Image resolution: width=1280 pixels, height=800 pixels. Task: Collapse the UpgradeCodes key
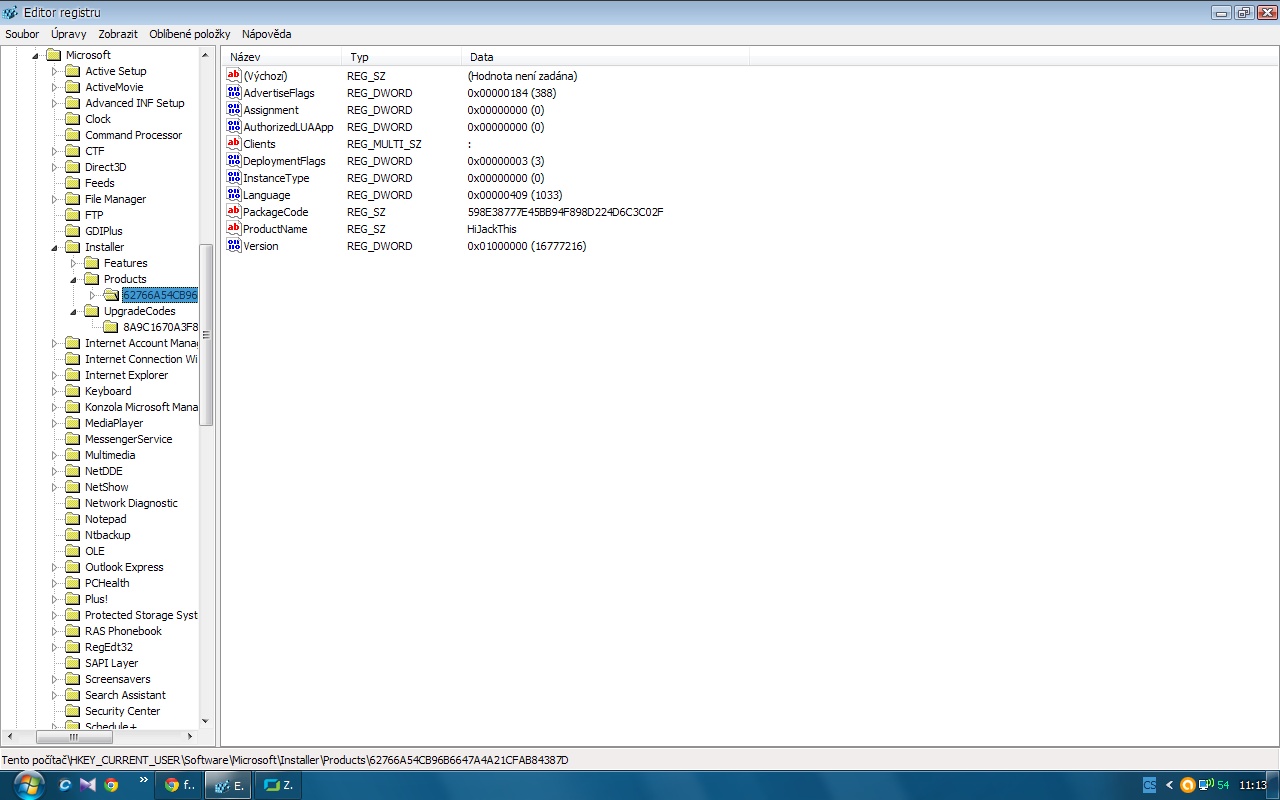coord(74,312)
